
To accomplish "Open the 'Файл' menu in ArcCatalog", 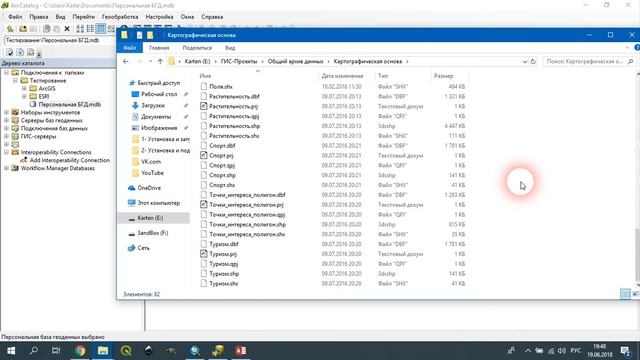I will coord(15,17).
